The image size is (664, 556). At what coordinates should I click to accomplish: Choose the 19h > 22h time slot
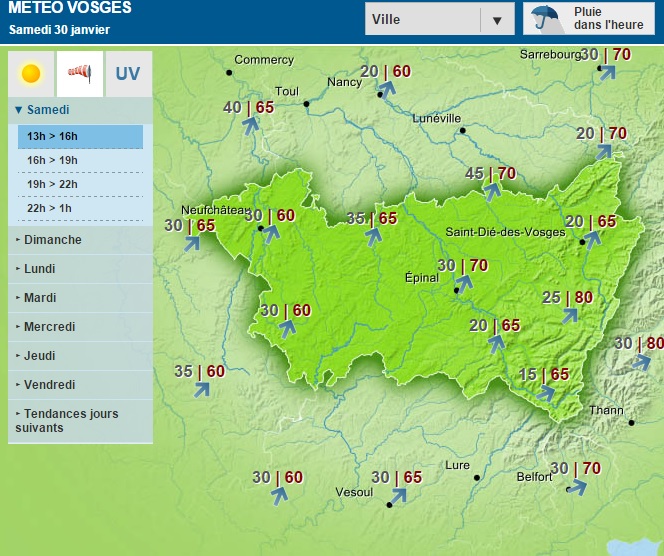coord(80,184)
